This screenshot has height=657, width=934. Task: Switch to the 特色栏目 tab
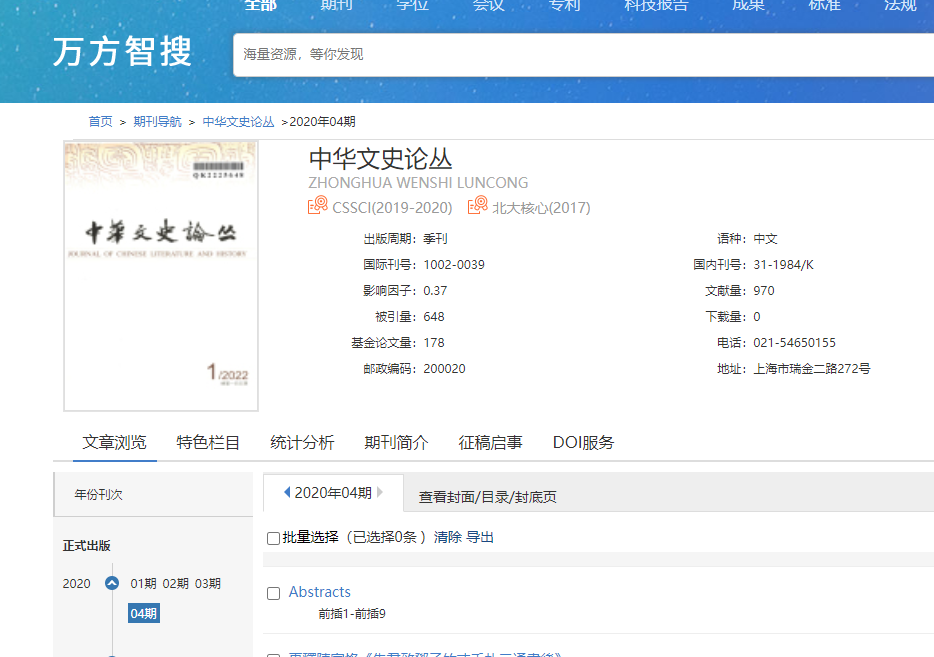coord(208,442)
